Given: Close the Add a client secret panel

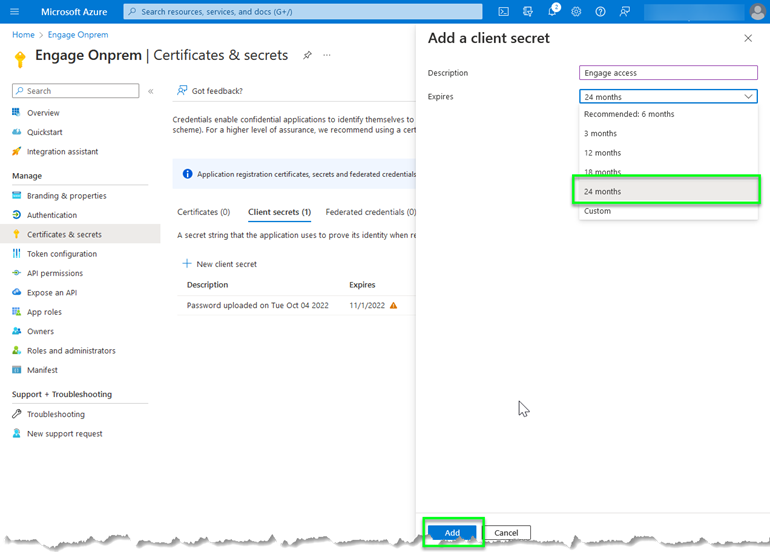Looking at the screenshot, I should coord(748,38).
